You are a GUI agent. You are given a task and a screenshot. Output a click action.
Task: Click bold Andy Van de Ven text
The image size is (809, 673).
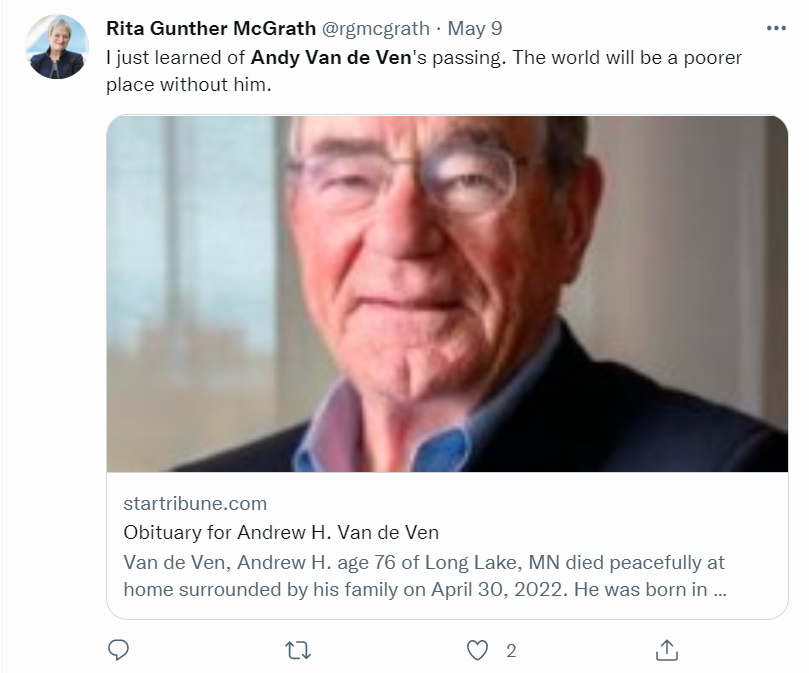pos(331,57)
